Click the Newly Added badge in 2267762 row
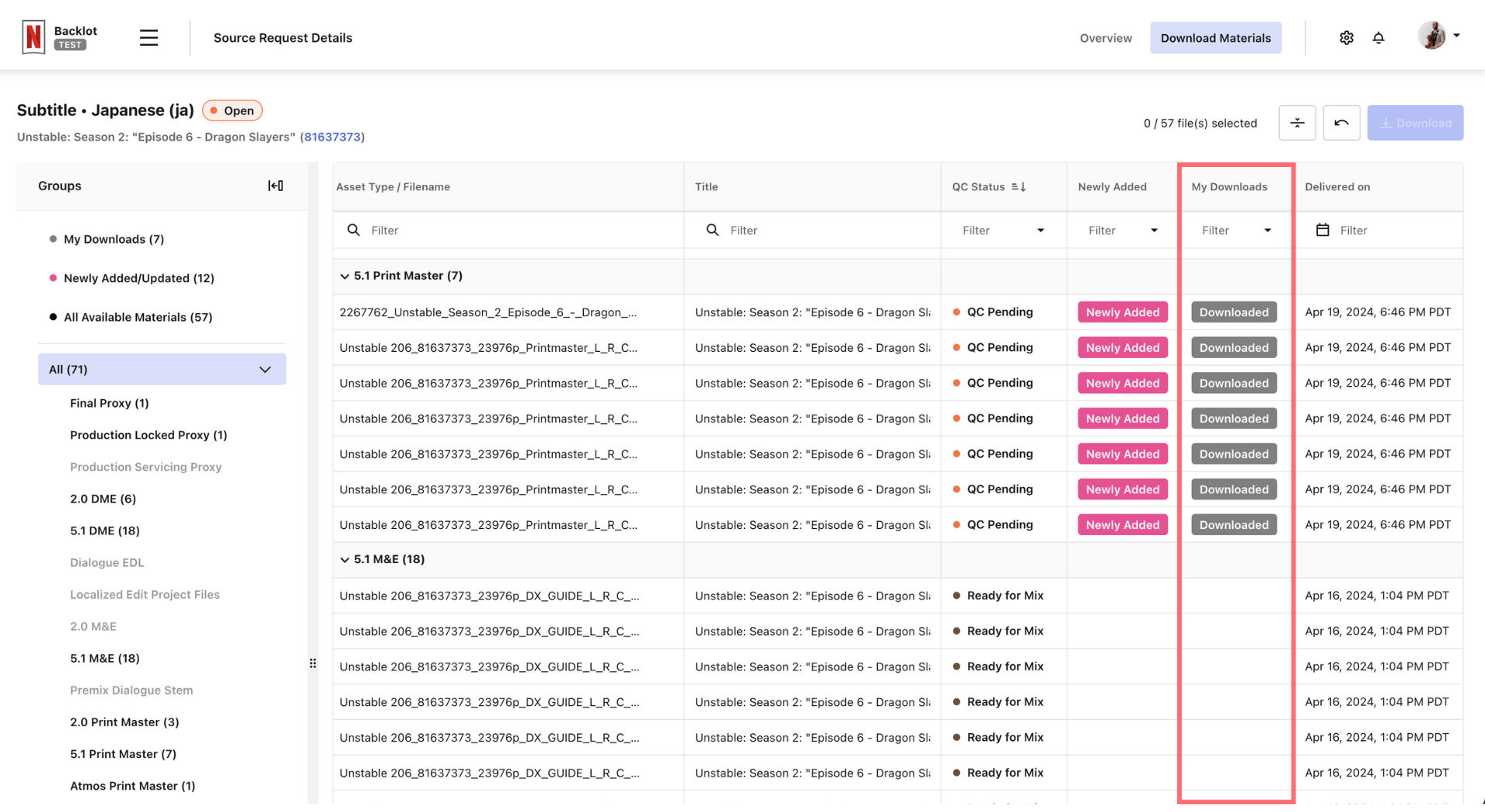The width and height of the screenshot is (1485, 812). 1122,312
